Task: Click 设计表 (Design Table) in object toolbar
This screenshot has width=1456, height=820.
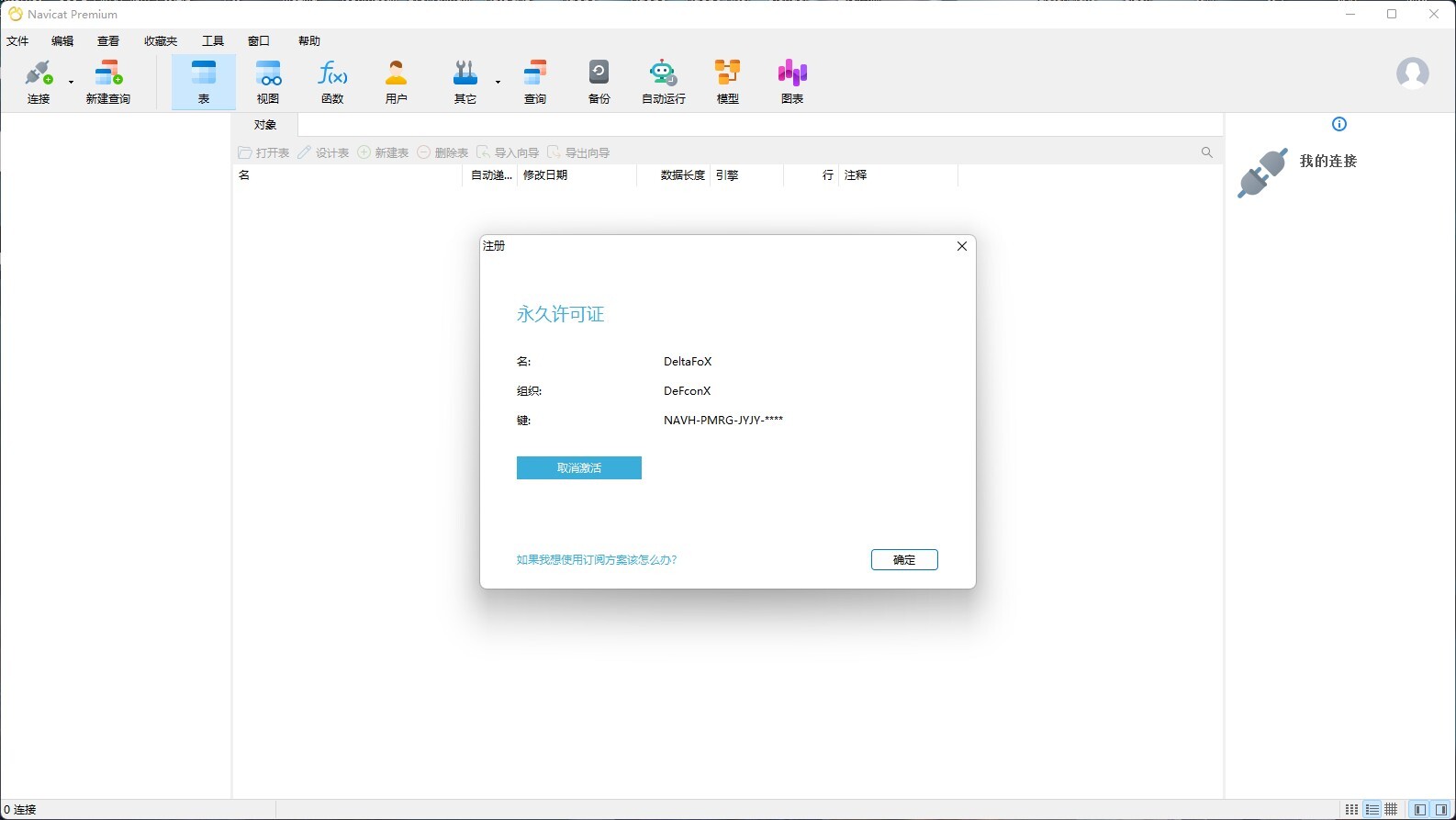Action: 323,152
